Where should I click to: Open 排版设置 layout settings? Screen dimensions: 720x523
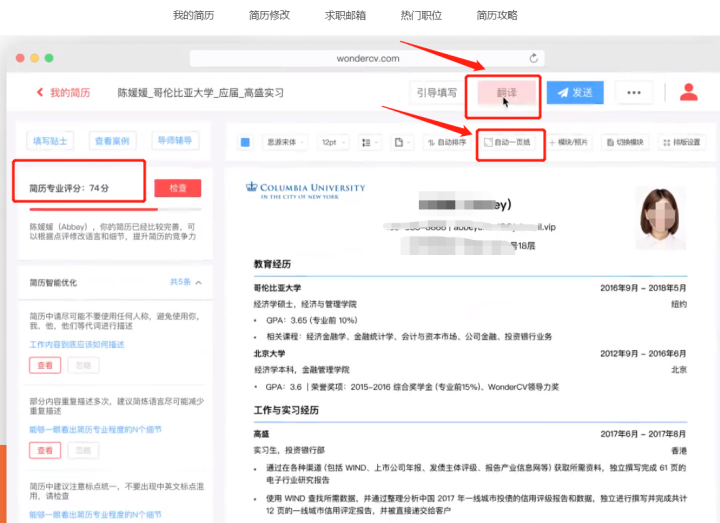click(x=682, y=142)
